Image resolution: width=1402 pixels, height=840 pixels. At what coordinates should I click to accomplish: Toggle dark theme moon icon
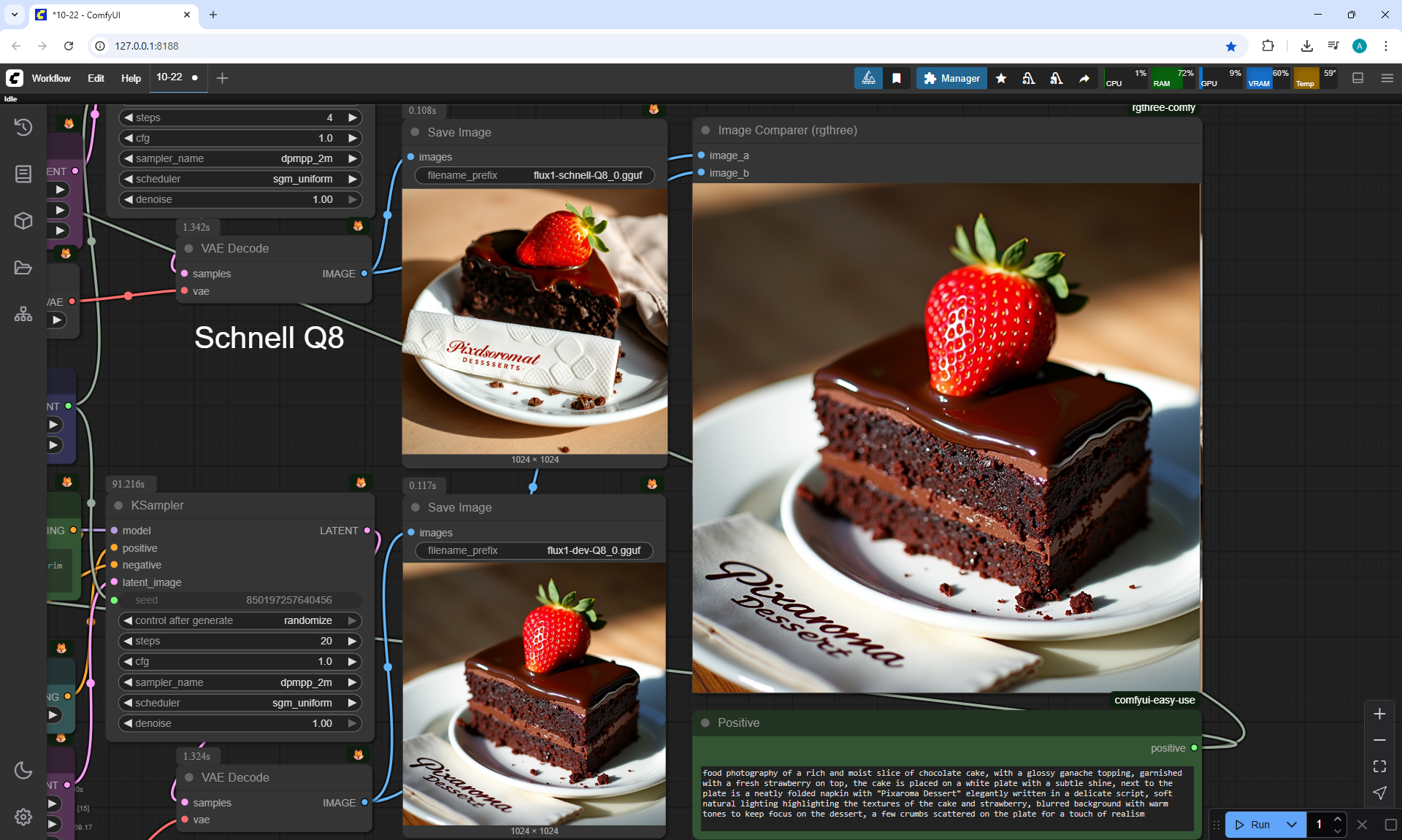click(x=23, y=770)
